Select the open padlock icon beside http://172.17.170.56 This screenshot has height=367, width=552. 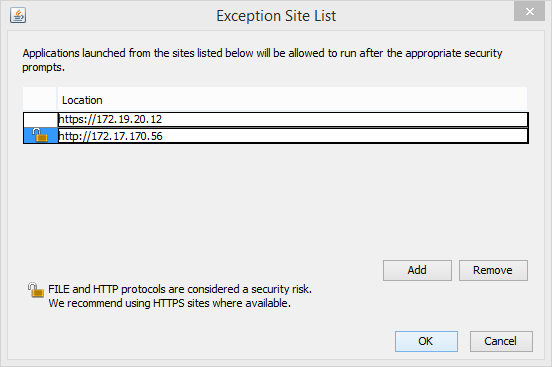coord(40,135)
